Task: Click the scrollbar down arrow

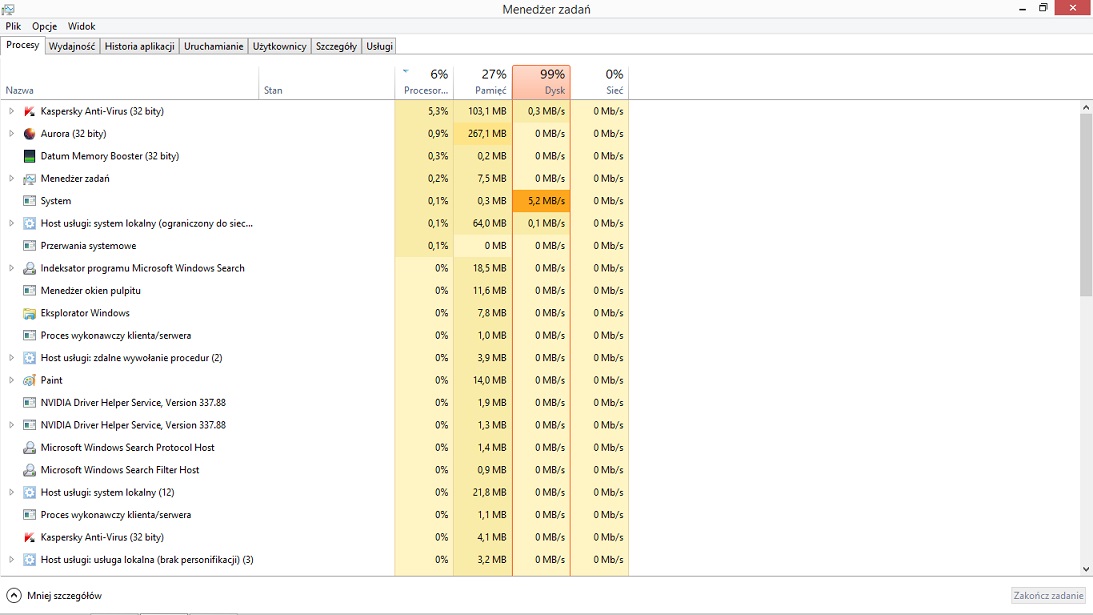Action: point(1086,569)
